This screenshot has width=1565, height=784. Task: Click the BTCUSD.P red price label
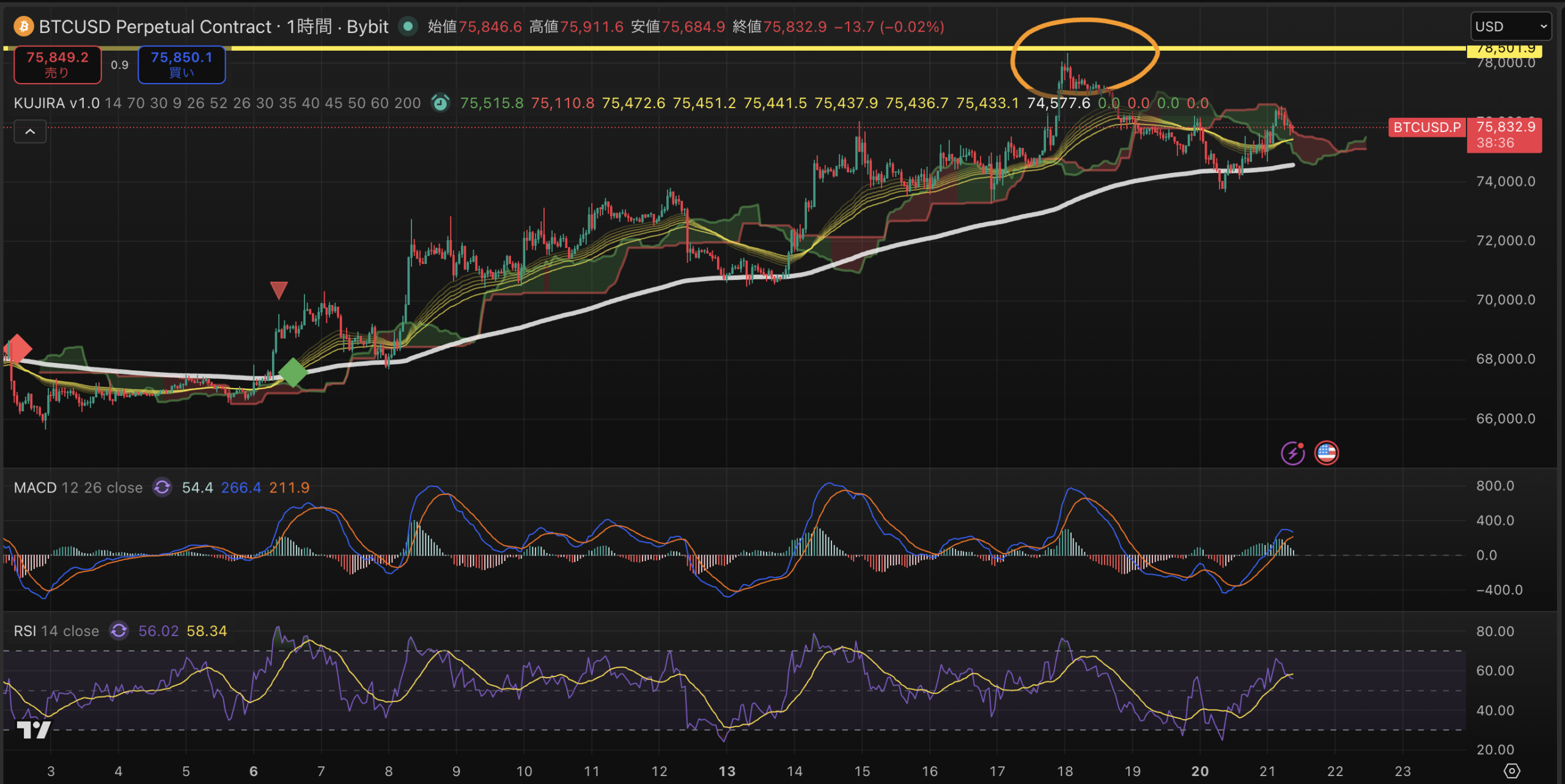(1426, 127)
